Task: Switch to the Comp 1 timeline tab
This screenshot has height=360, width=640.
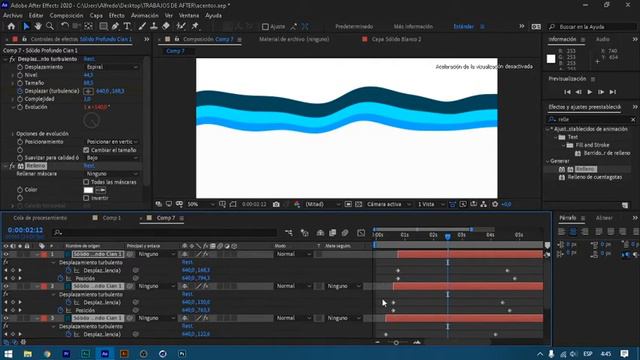Action: pos(111,218)
